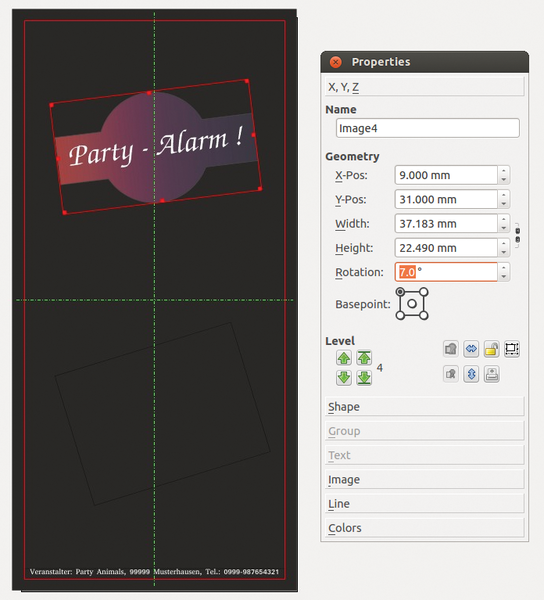Toggle the width-height proportion chain link
This screenshot has width=544, height=600.
[517, 235]
